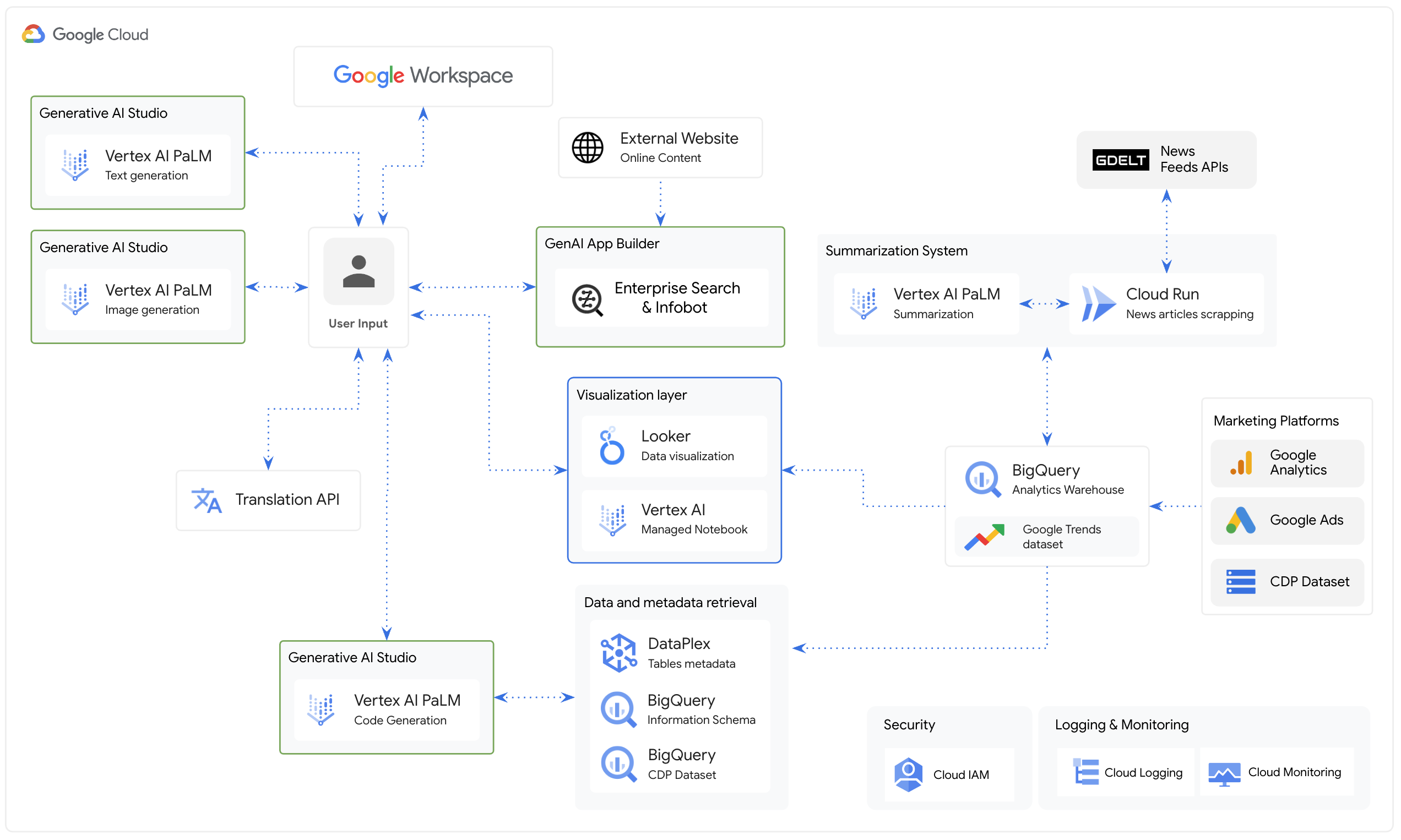Click the 'Image generation' label

tap(153, 309)
